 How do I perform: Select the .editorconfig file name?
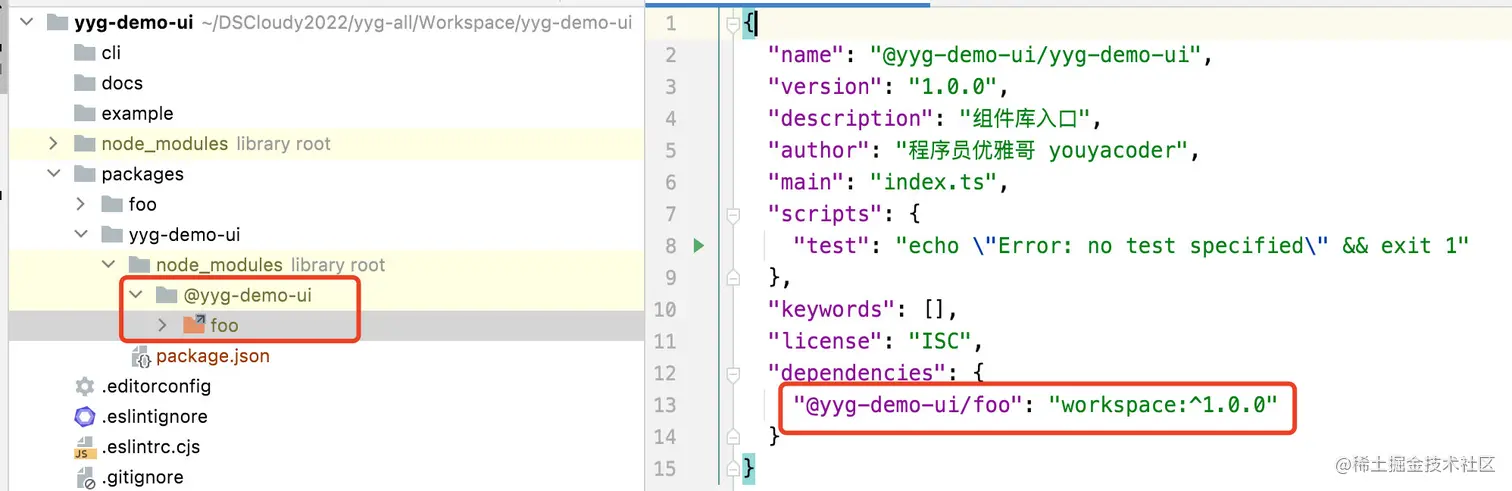(156, 386)
